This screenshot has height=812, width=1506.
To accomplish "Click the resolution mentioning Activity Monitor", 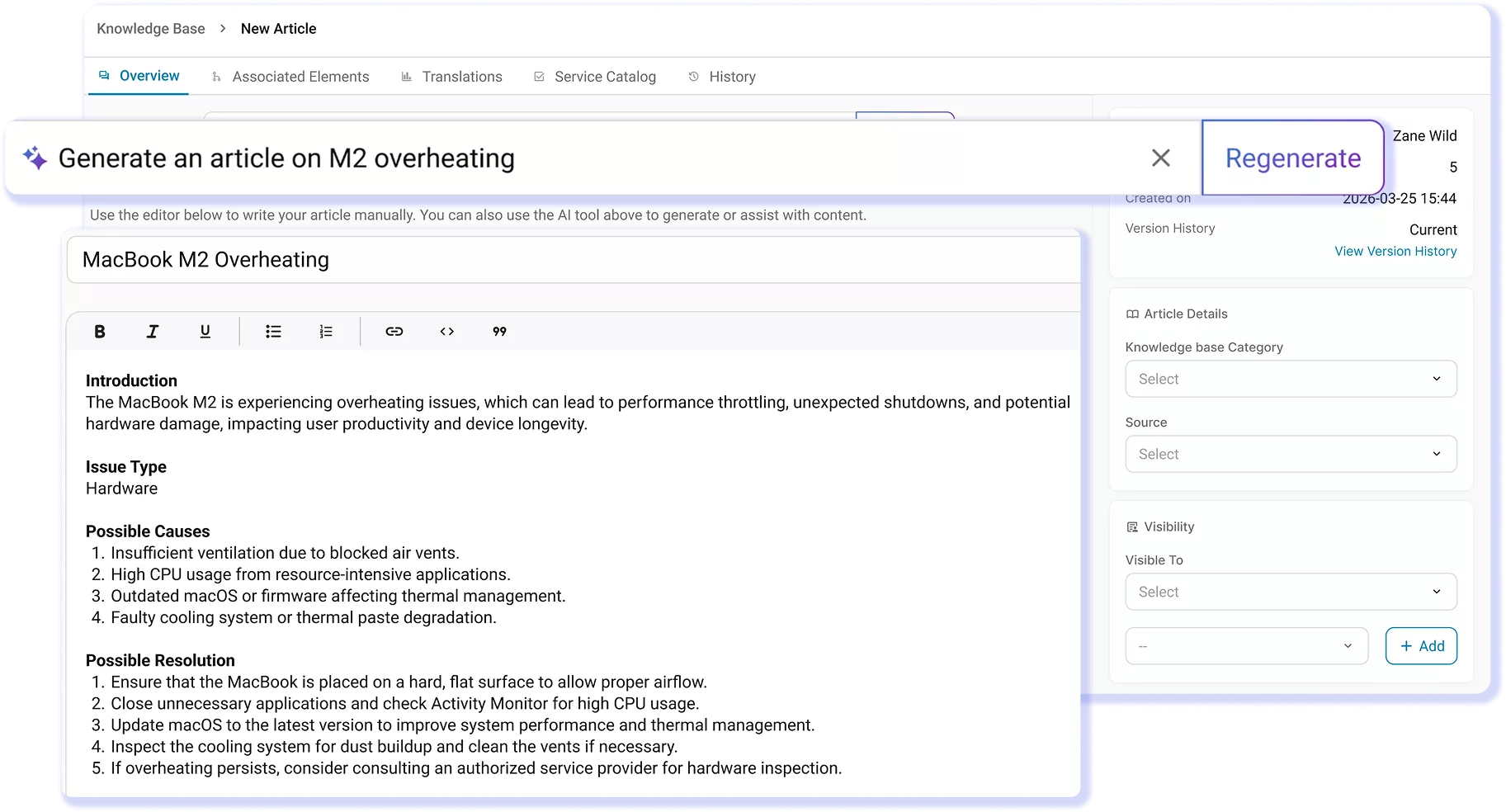I will [x=405, y=703].
